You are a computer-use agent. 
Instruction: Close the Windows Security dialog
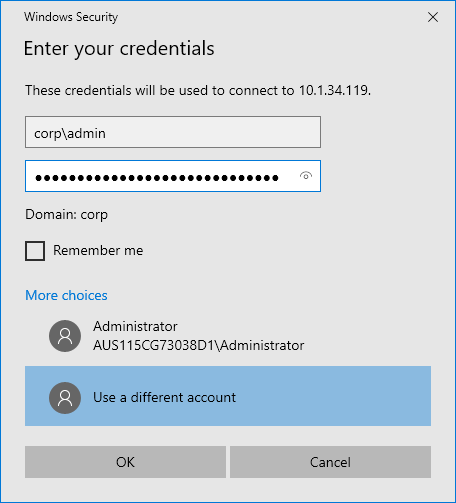(433, 17)
